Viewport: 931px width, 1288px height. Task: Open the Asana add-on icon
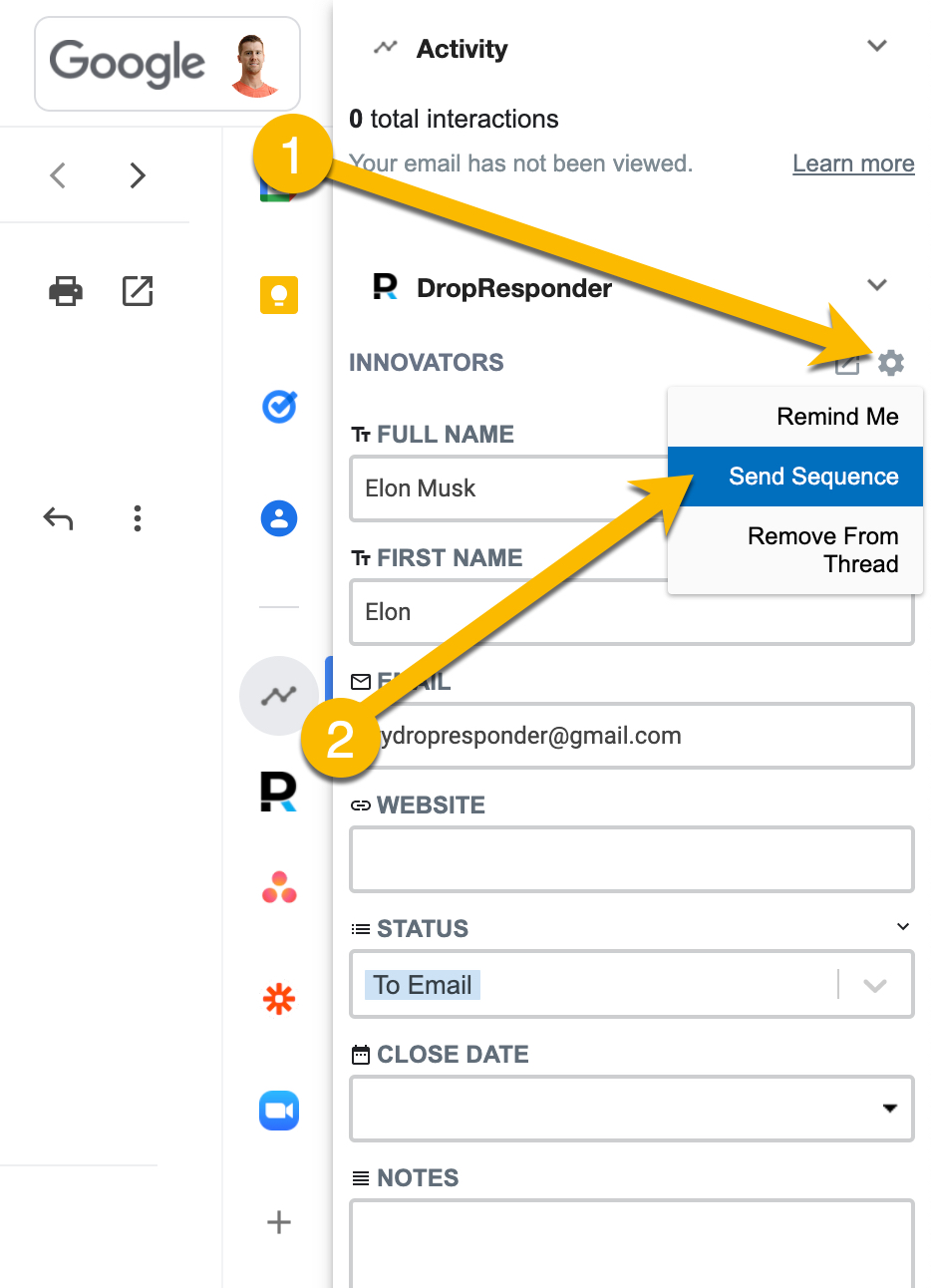(279, 887)
